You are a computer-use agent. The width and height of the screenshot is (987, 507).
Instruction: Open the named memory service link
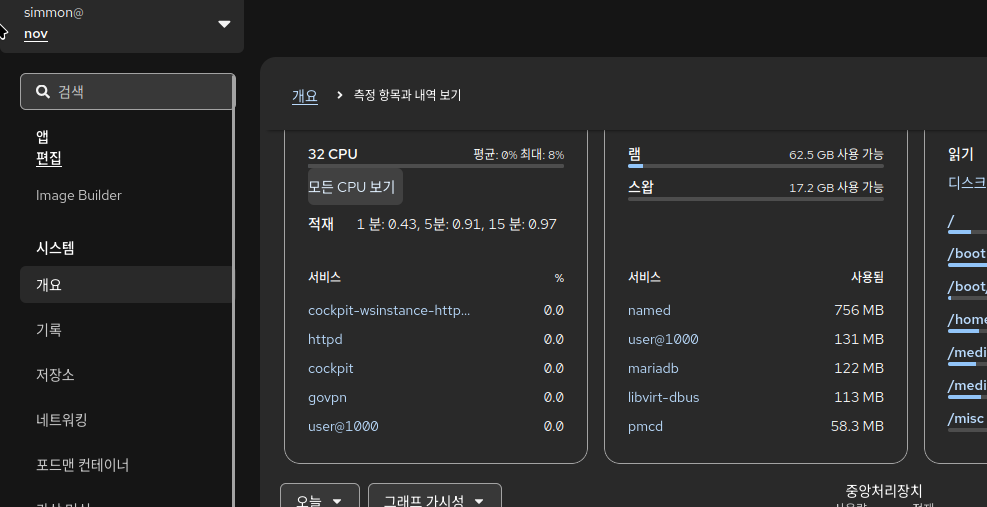(649, 310)
